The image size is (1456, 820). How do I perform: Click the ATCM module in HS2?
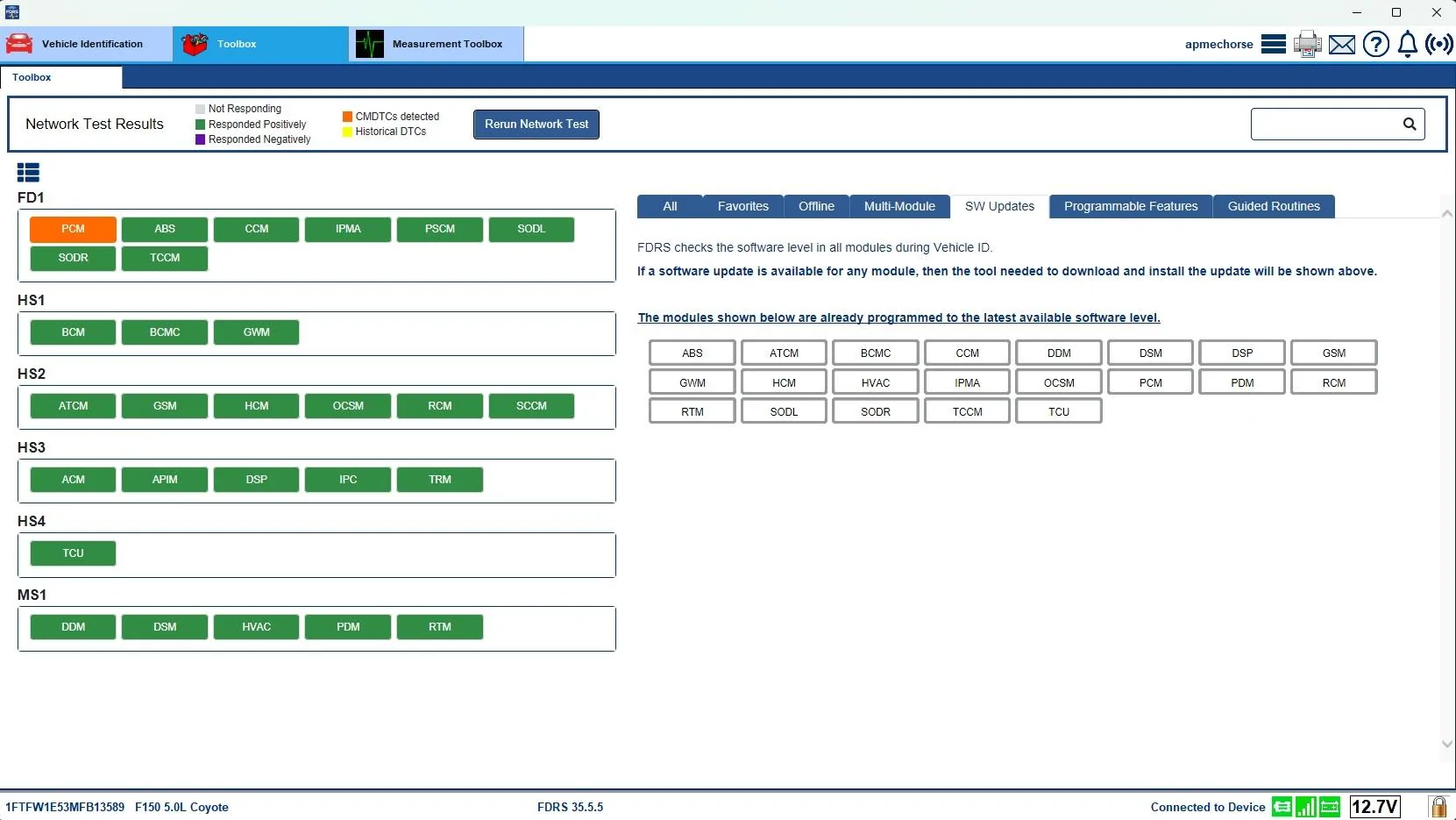(x=73, y=406)
